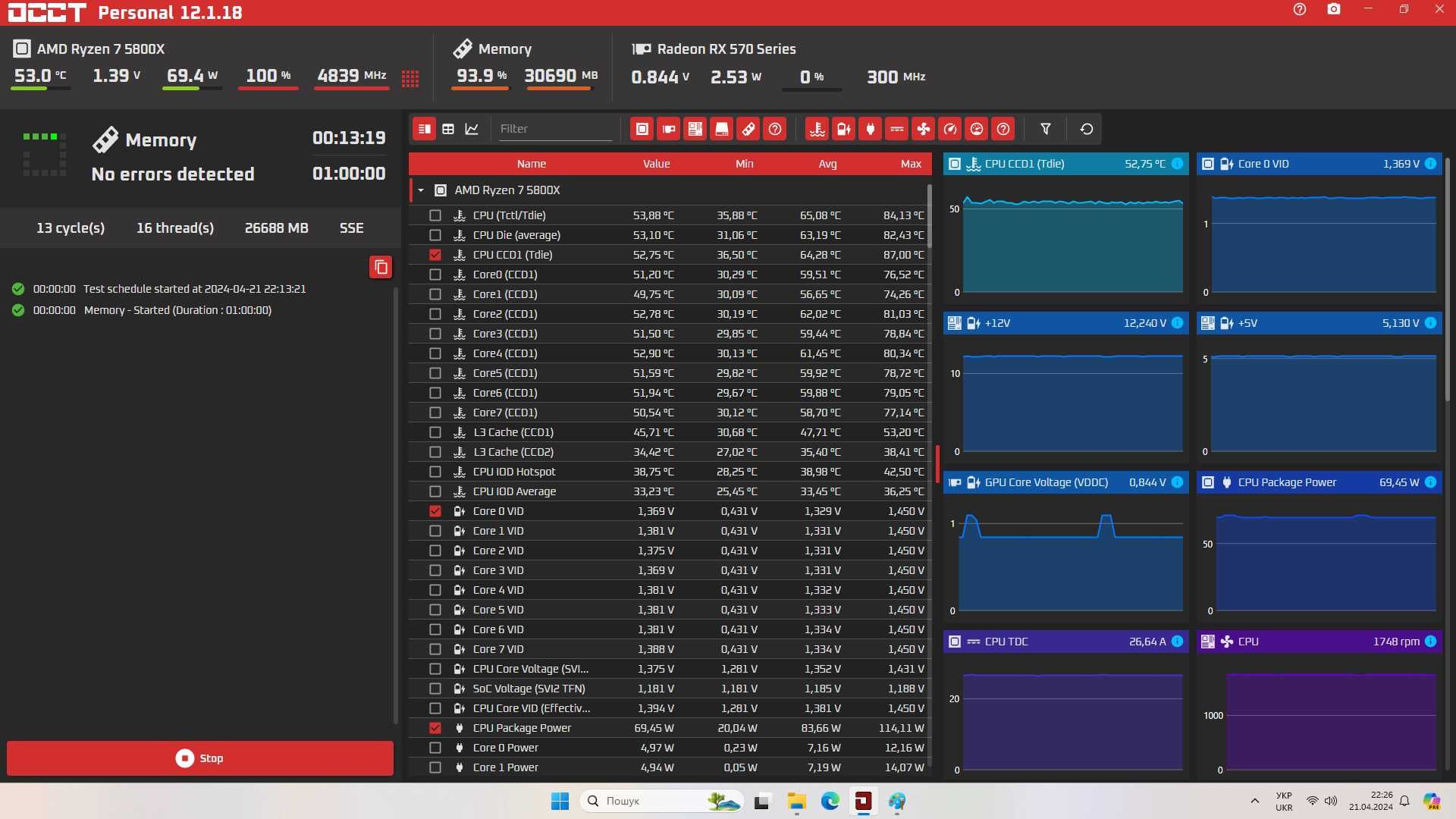Sort sensors by the Value column

pyautogui.click(x=657, y=164)
